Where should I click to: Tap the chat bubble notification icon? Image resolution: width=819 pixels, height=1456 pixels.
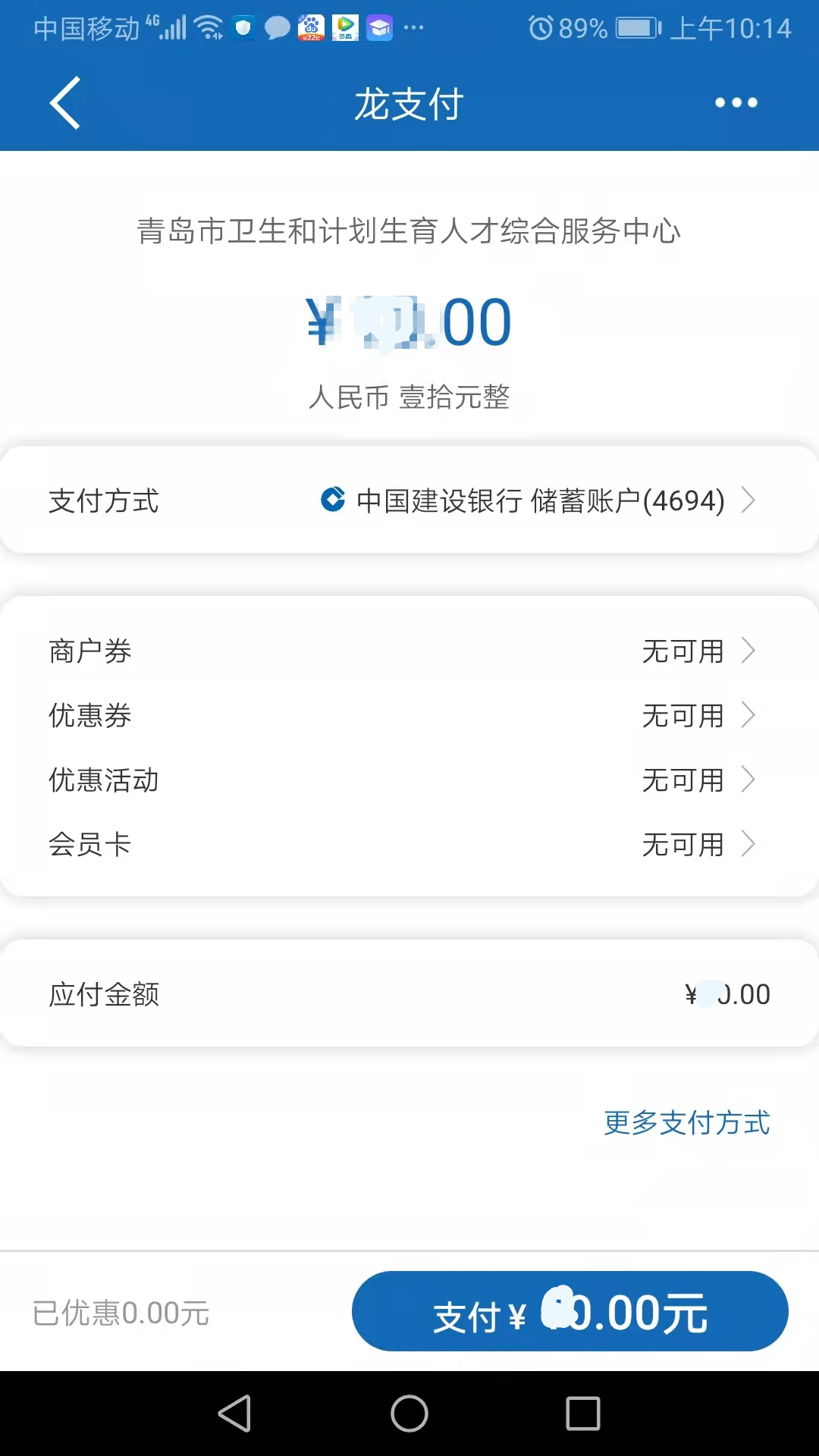(277, 28)
